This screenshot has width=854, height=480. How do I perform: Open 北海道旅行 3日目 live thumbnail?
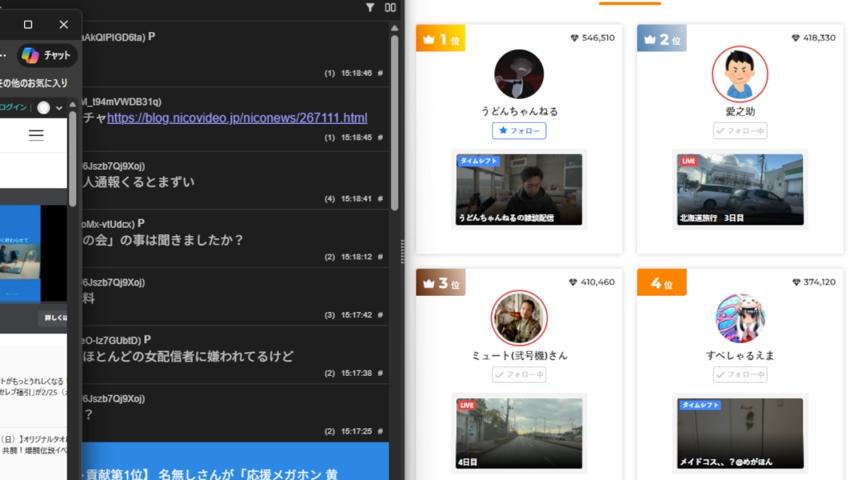(x=740, y=189)
